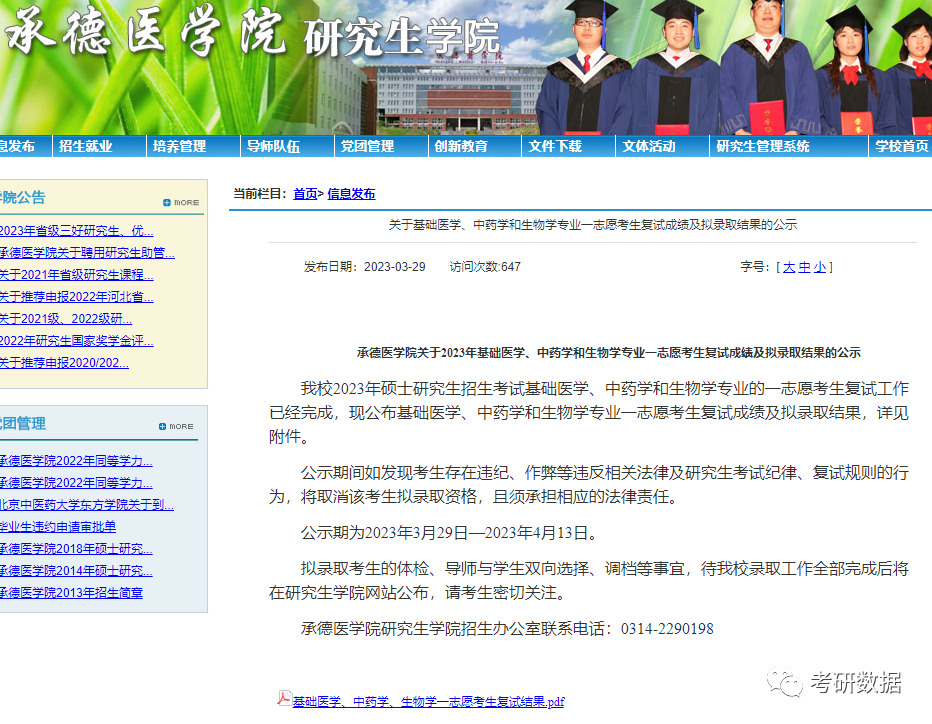Open notice 2022年研究生国家奖学金评...
The height and width of the screenshot is (724, 932).
[x=76, y=341]
